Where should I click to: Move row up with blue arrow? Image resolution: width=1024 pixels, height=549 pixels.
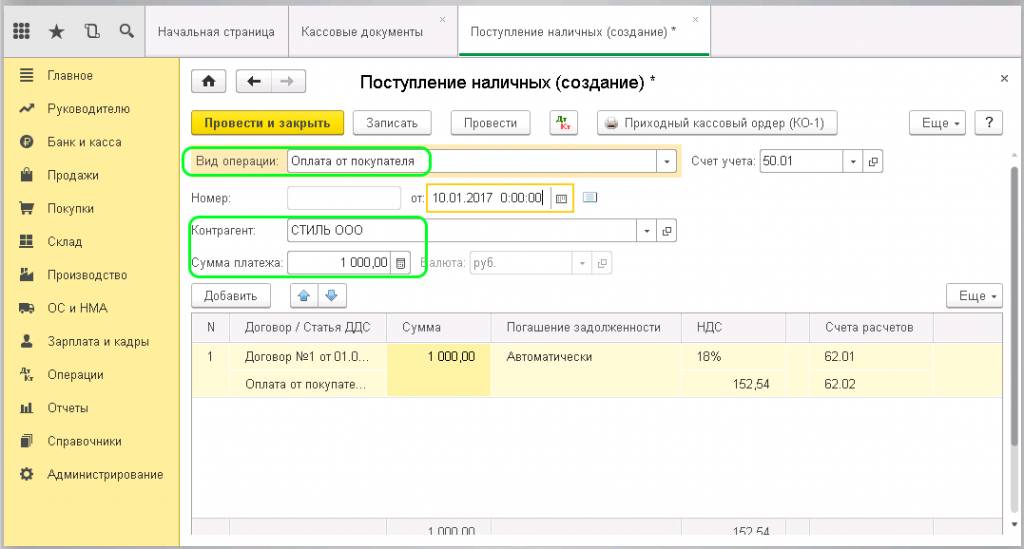tap(304, 296)
